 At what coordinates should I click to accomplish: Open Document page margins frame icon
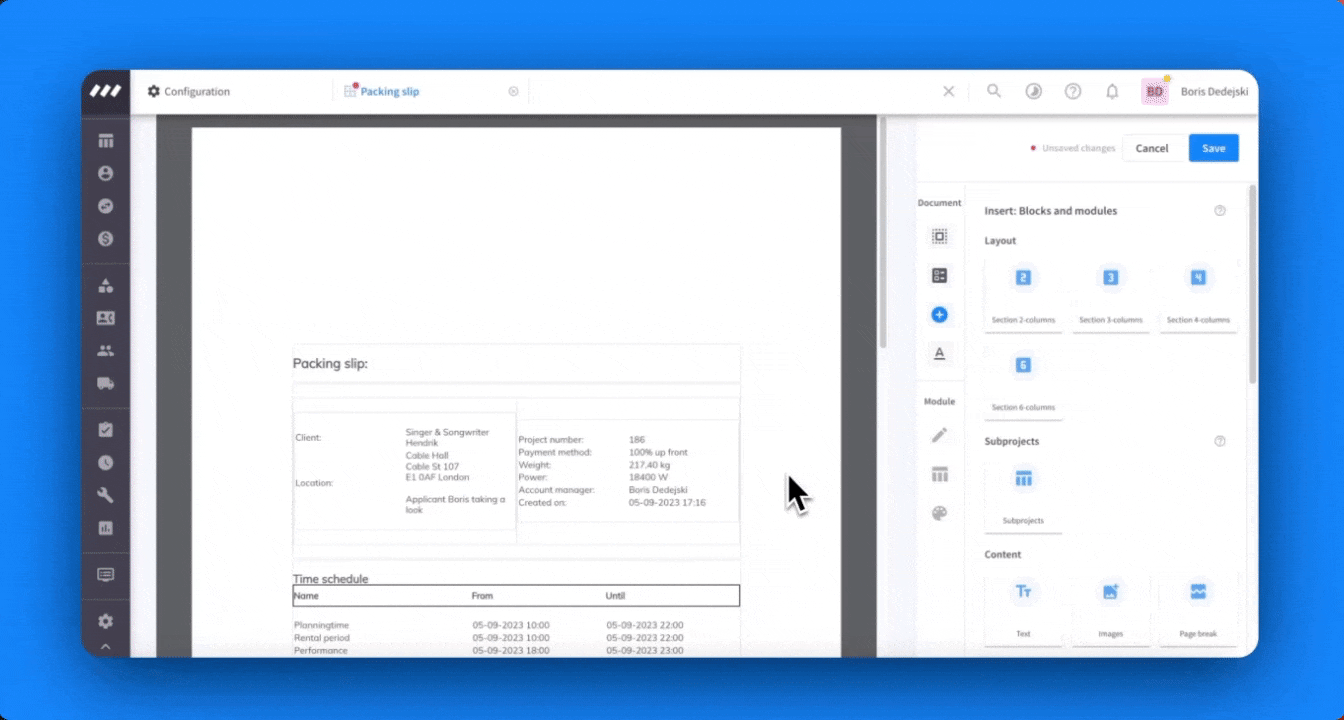pos(939,237)
